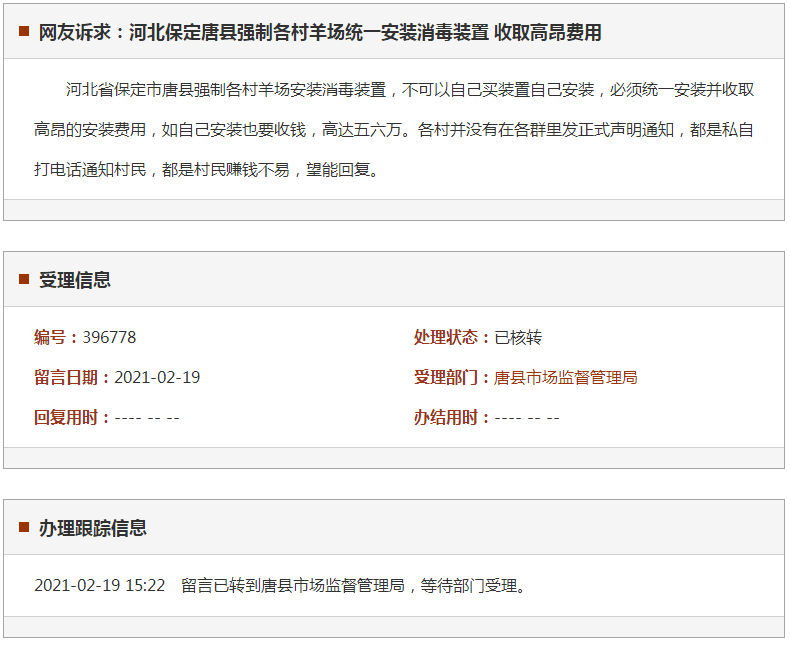Click the 回复用时 label
Viewport: 790px width, 646px height.
tap(72, 417)
